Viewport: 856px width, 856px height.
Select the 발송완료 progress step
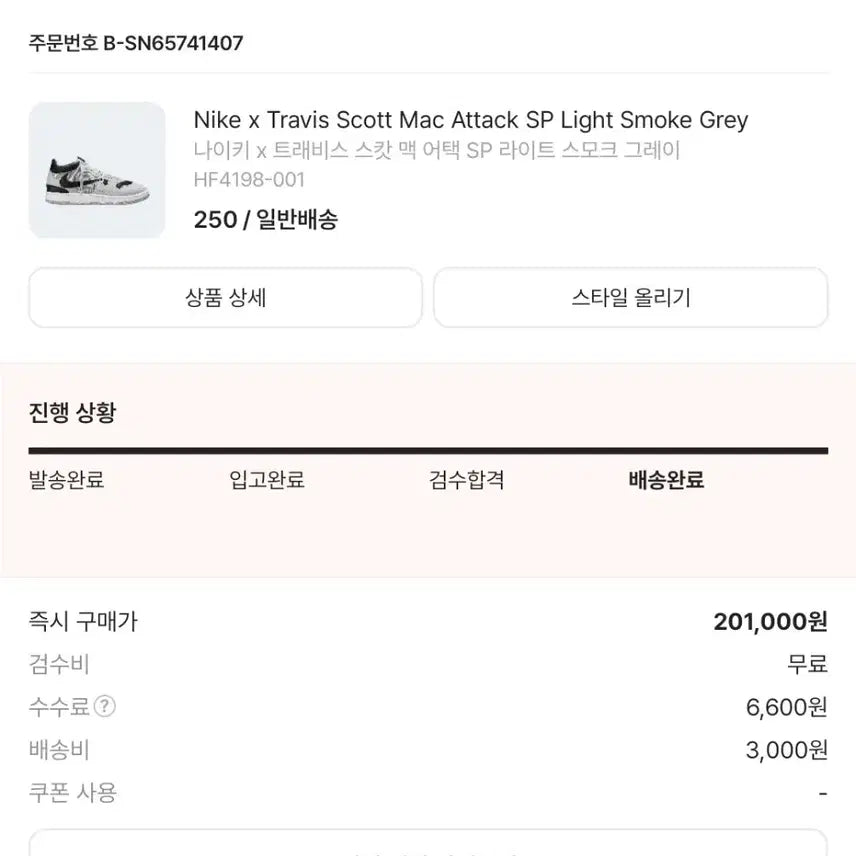tap(66, 480)
